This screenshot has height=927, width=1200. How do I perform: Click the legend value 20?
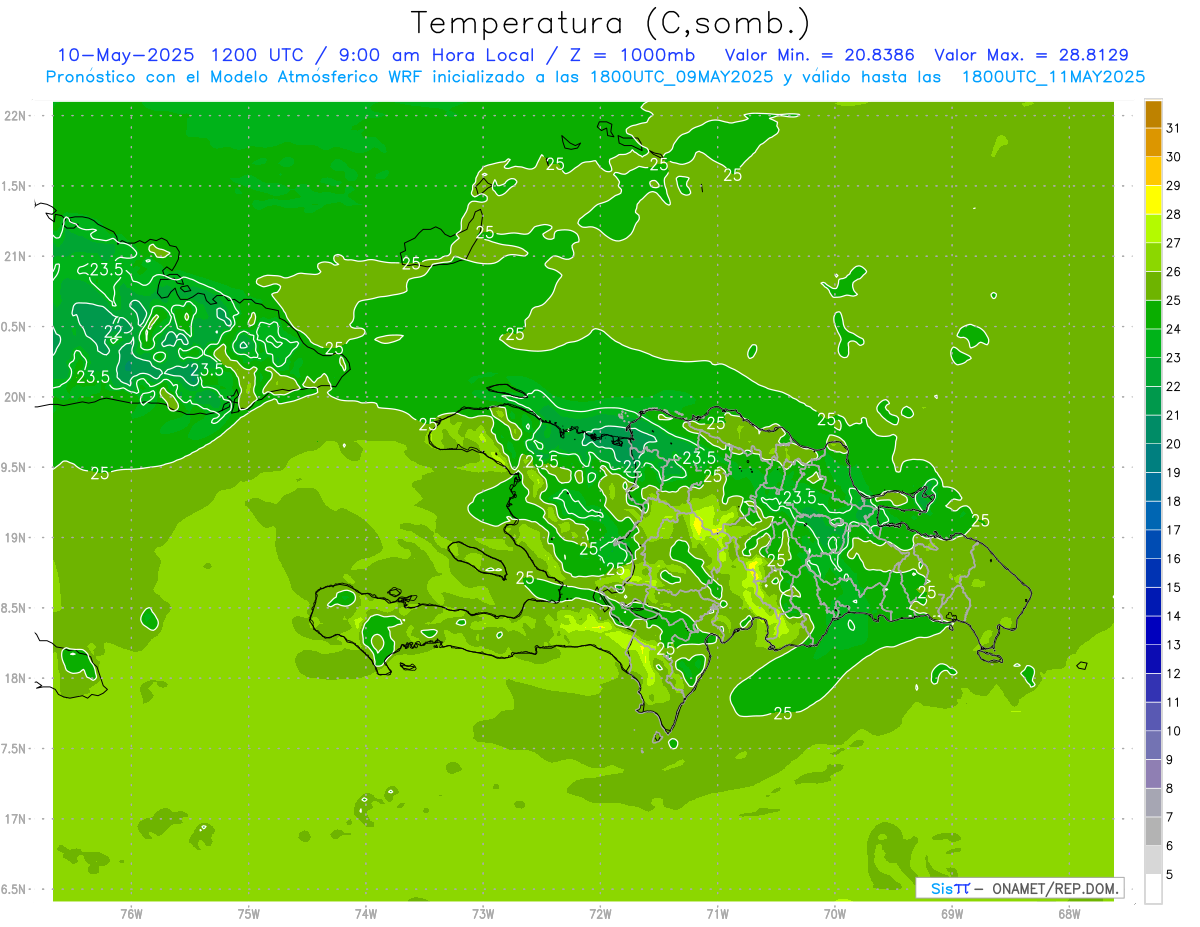click(x=1173, y=444)
